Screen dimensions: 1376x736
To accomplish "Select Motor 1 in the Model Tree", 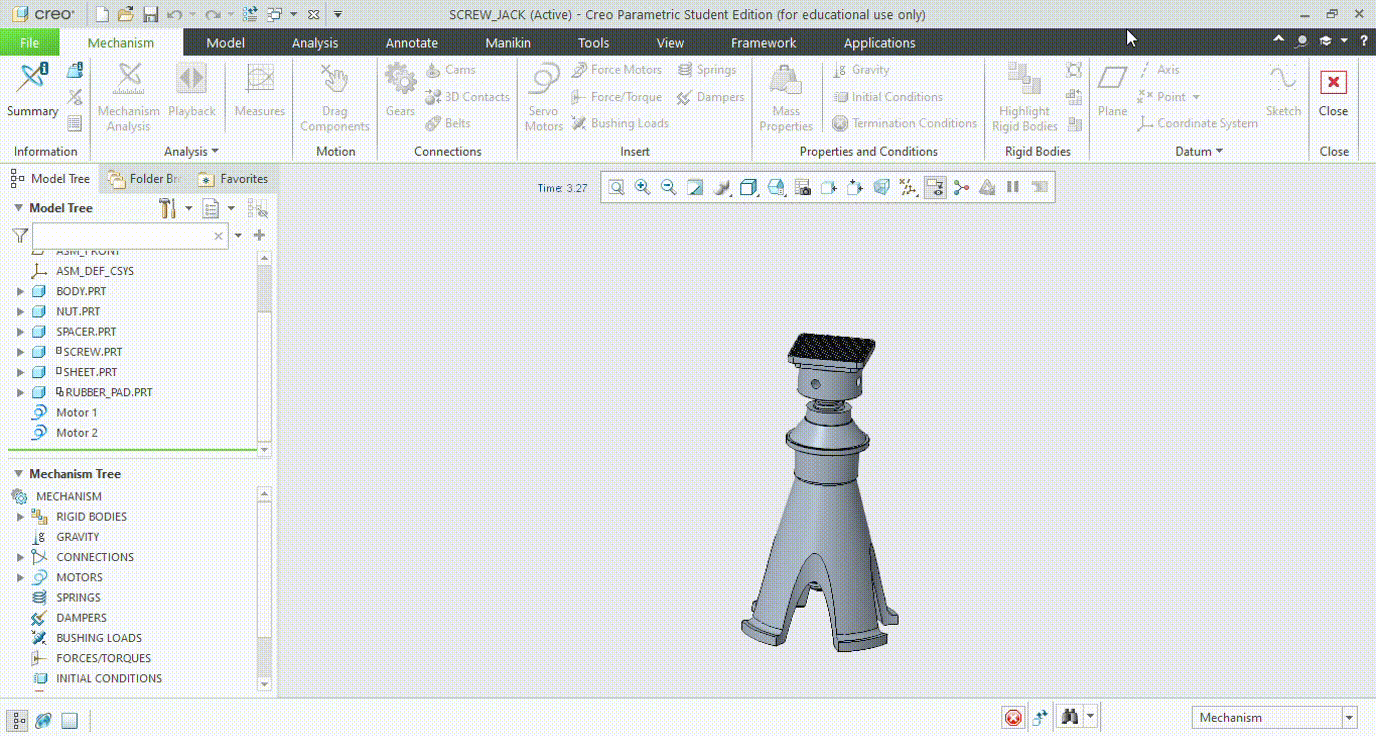I will [77, 412].
